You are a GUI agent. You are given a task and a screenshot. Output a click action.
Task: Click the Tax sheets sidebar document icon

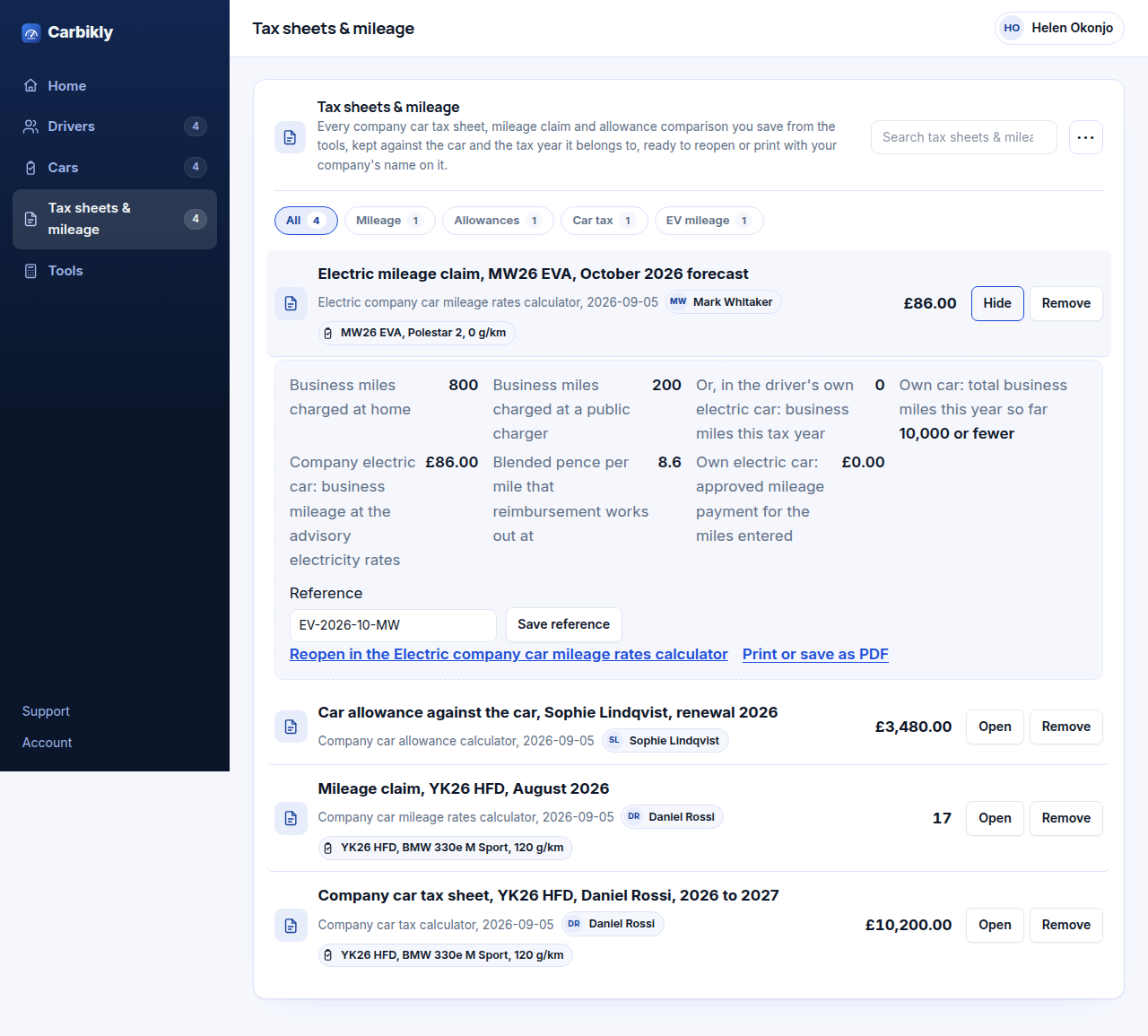[30, 219]
